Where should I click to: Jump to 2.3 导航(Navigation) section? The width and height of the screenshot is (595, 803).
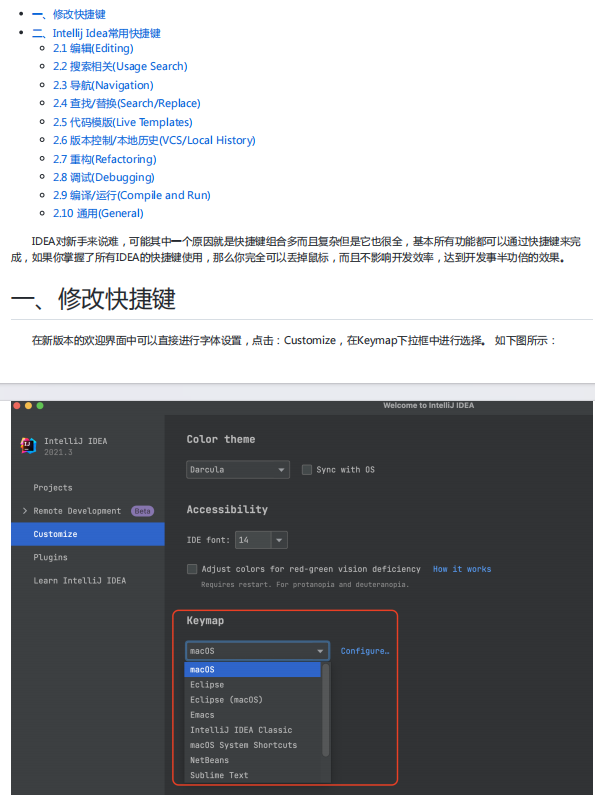coord(103,85)
